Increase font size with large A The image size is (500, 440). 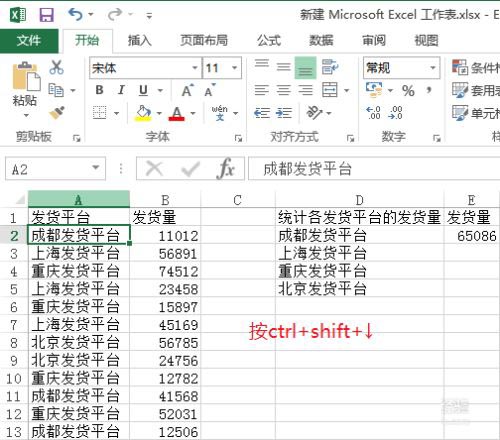click(x=187, y=90)
